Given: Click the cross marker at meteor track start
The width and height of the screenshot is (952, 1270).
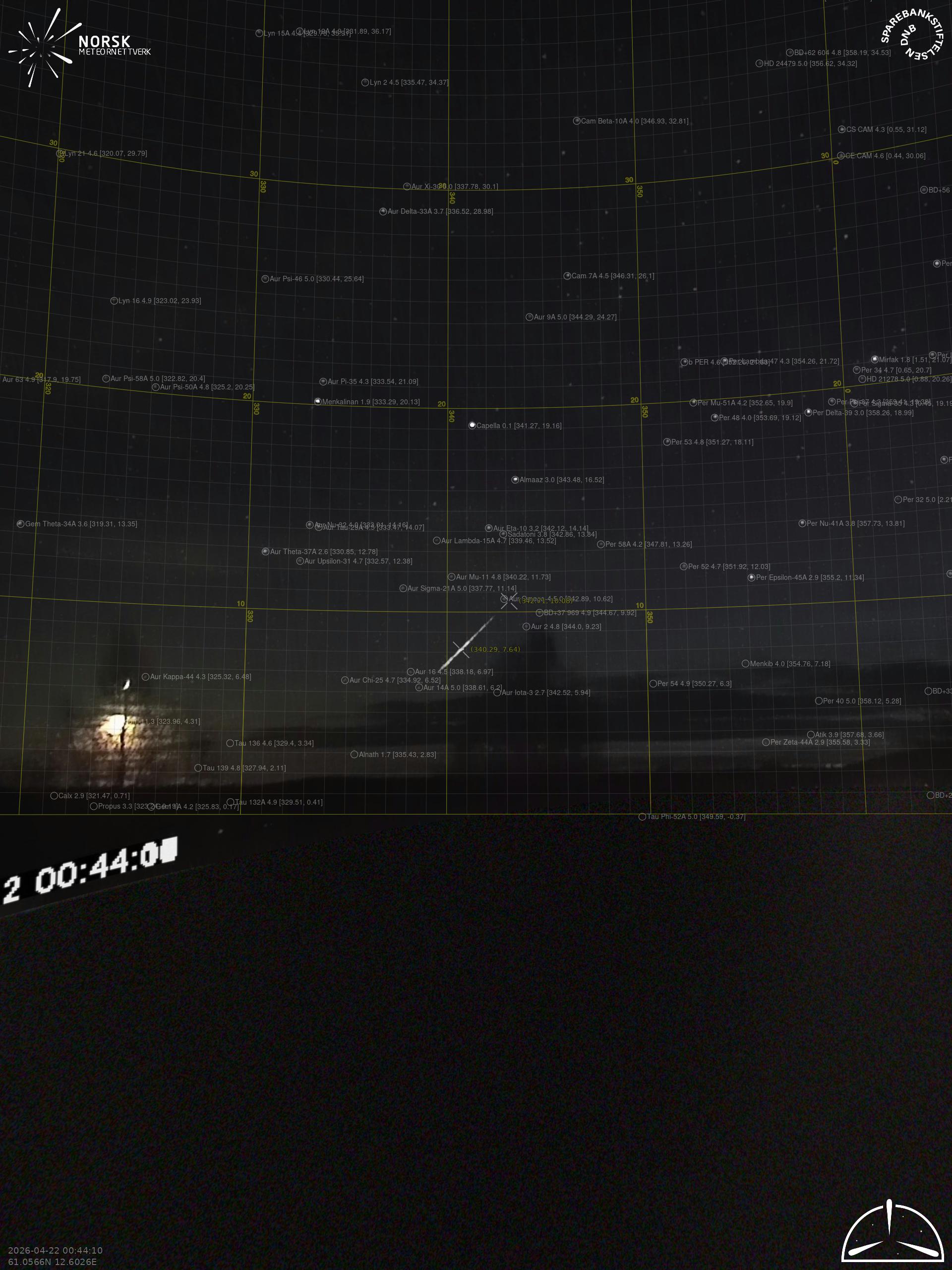Looking at the screenshot, I should tap(461, 649).
